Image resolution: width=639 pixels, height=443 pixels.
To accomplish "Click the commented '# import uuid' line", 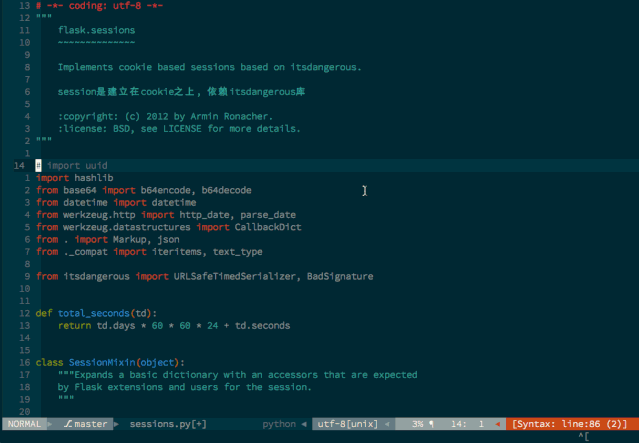I will point(72,165).
